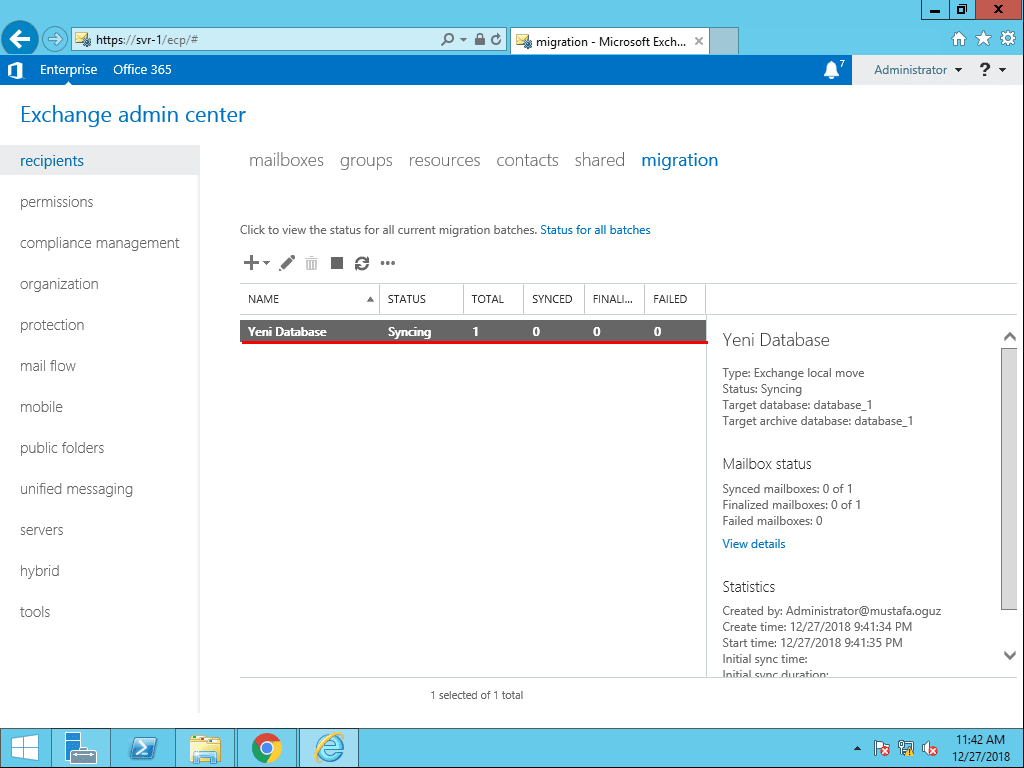The image size is (1024, 768).
Task: Open the Help question mark menu
Action: point(992,70)
